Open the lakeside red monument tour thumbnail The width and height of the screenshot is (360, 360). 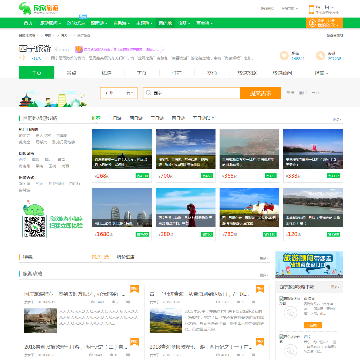click(x=313, y=149)
